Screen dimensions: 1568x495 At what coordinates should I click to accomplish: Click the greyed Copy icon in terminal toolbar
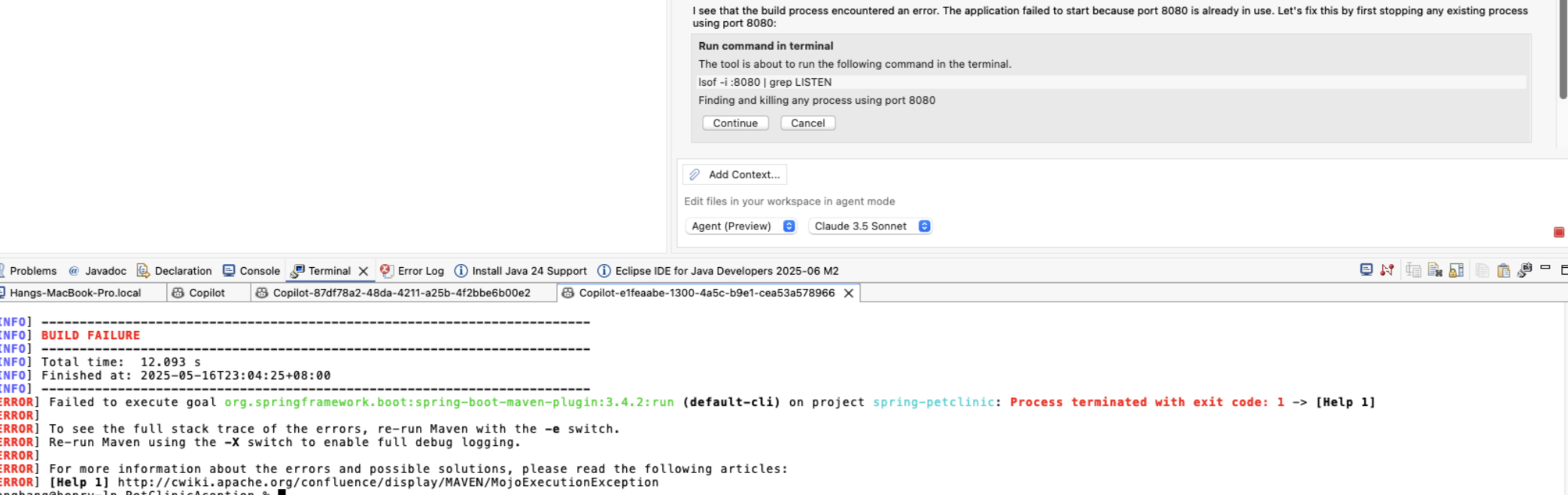tap(1482, 270)
